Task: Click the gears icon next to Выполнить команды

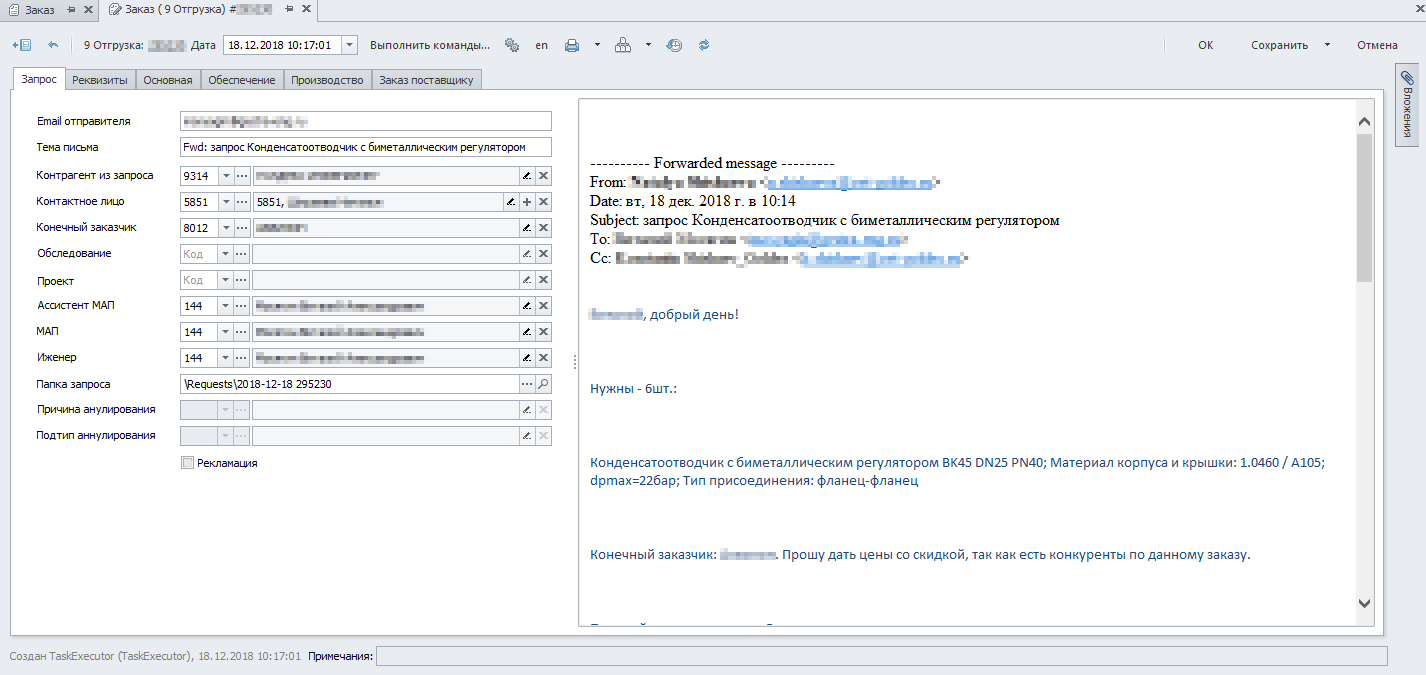Action: pos(512,45)
